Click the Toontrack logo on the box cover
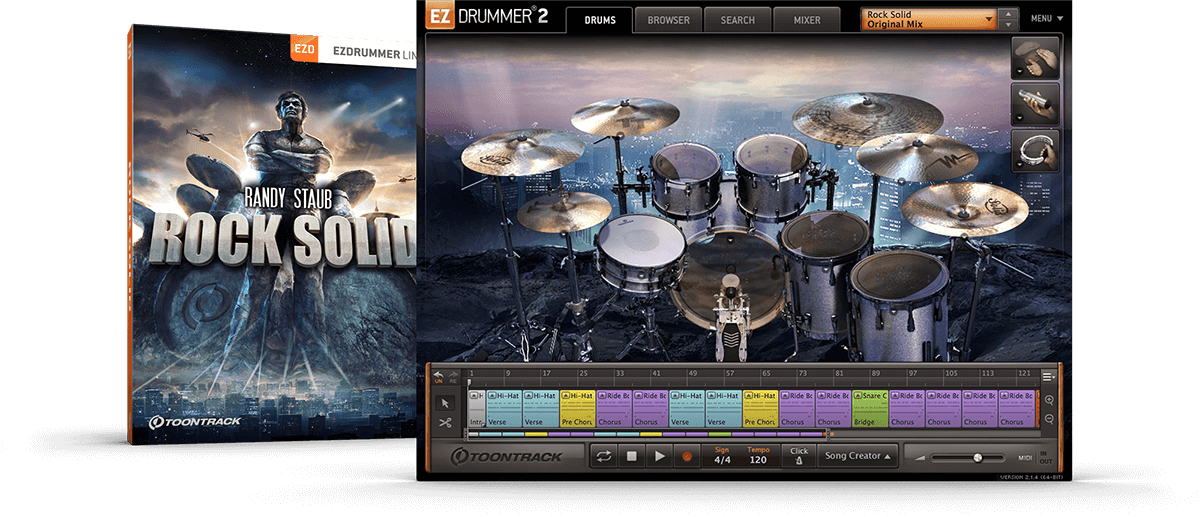This screenshot has width=1200, height=517. pos(195,423)
